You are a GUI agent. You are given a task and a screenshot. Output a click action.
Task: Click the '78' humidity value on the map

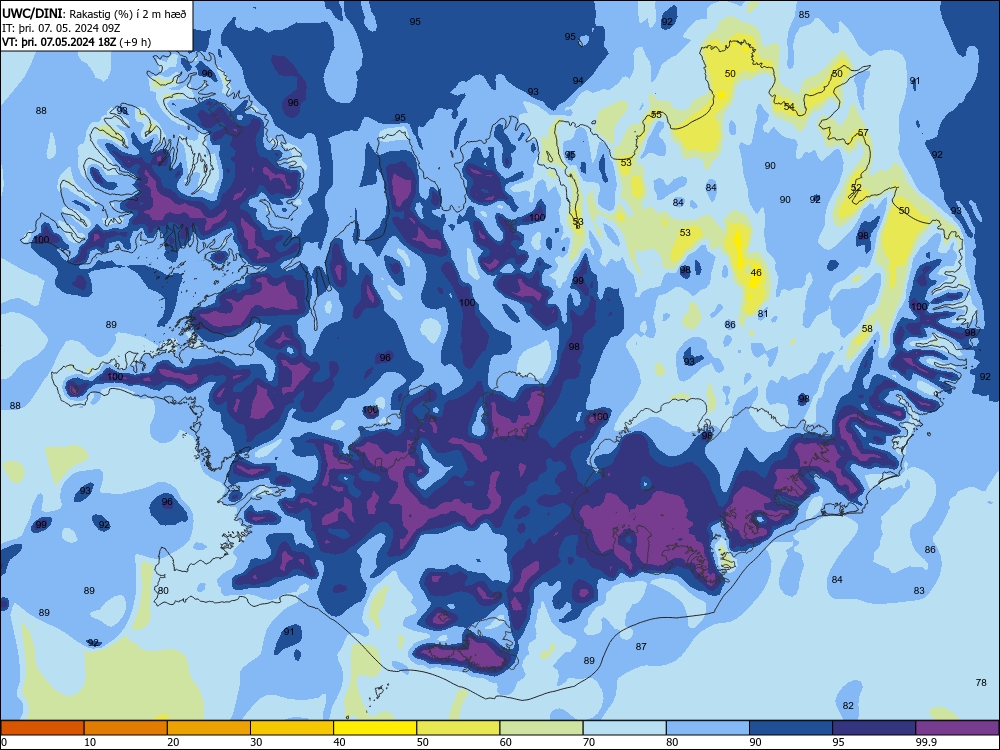pos(981,682)
